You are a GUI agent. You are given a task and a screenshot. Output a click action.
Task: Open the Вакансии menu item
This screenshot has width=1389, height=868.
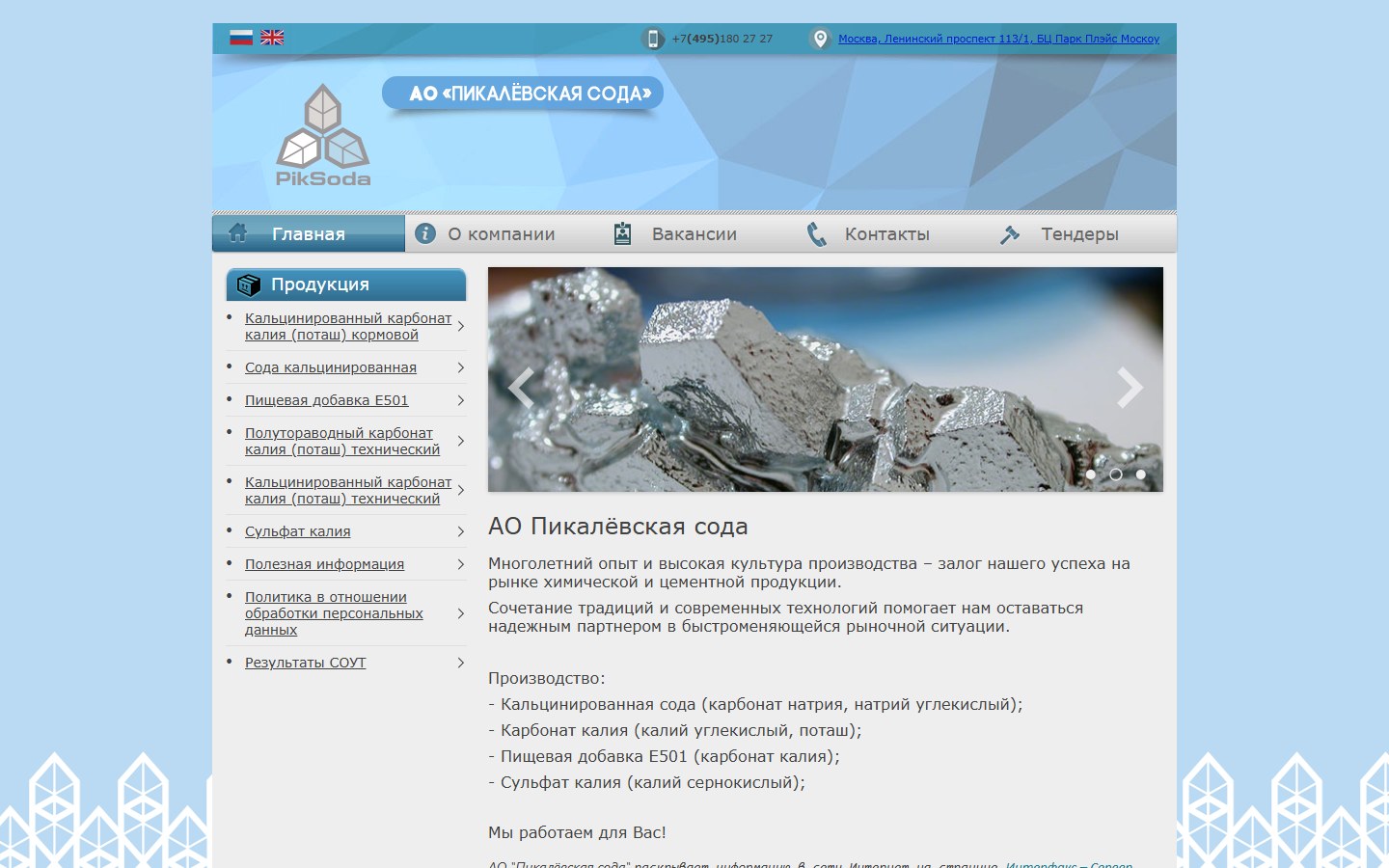(x=694, y=234)
